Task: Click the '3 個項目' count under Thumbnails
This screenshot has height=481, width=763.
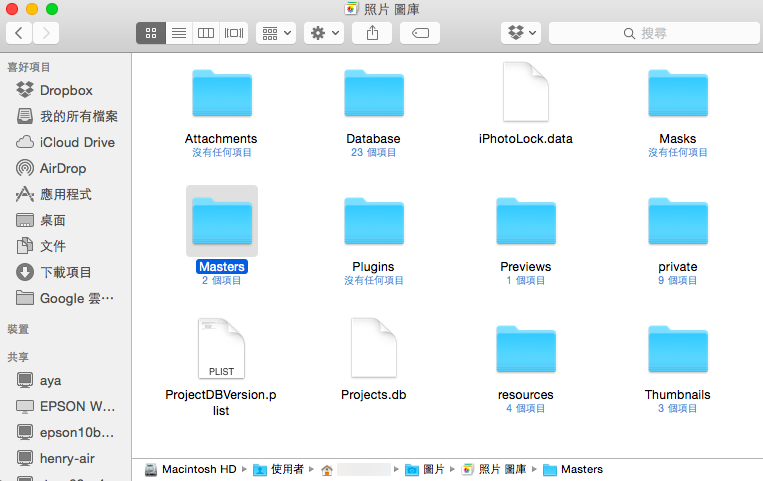Action: coord(678,408)
